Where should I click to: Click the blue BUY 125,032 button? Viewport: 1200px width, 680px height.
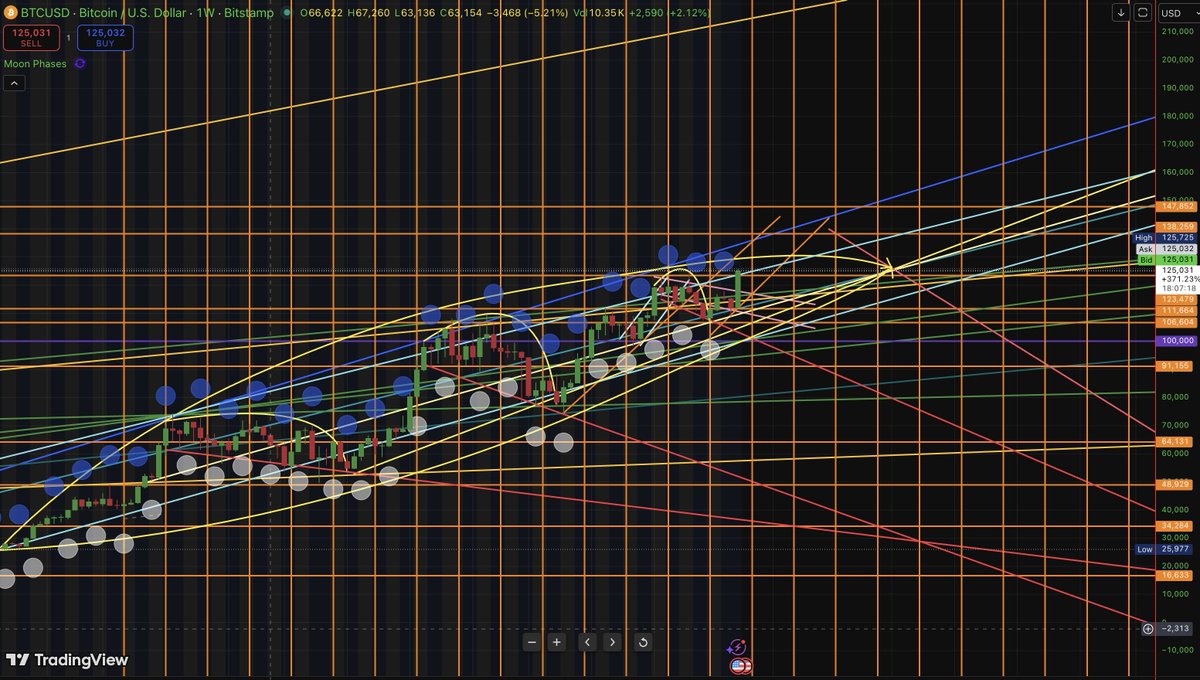105,38
